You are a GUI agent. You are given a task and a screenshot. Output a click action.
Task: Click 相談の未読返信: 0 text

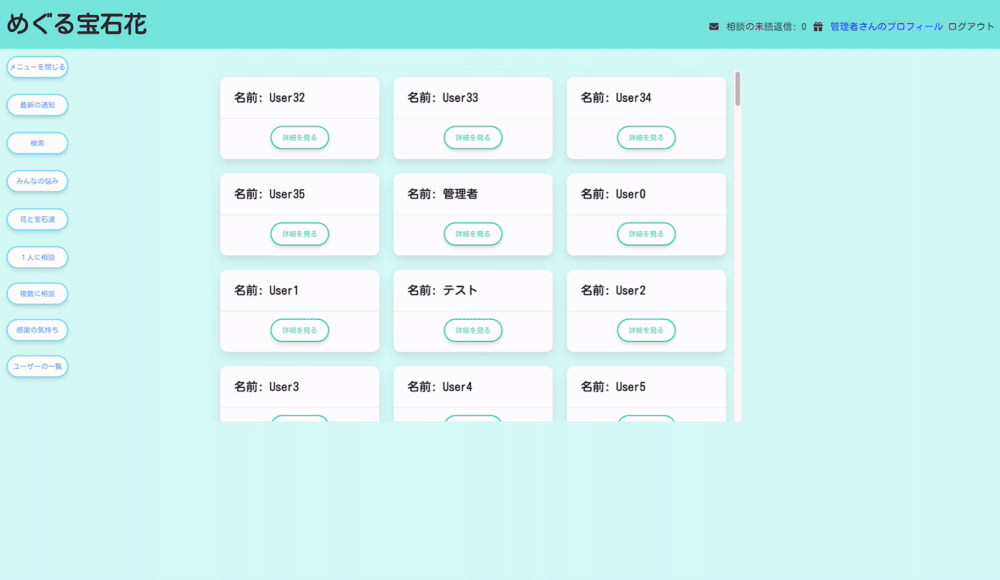(766, 27)
